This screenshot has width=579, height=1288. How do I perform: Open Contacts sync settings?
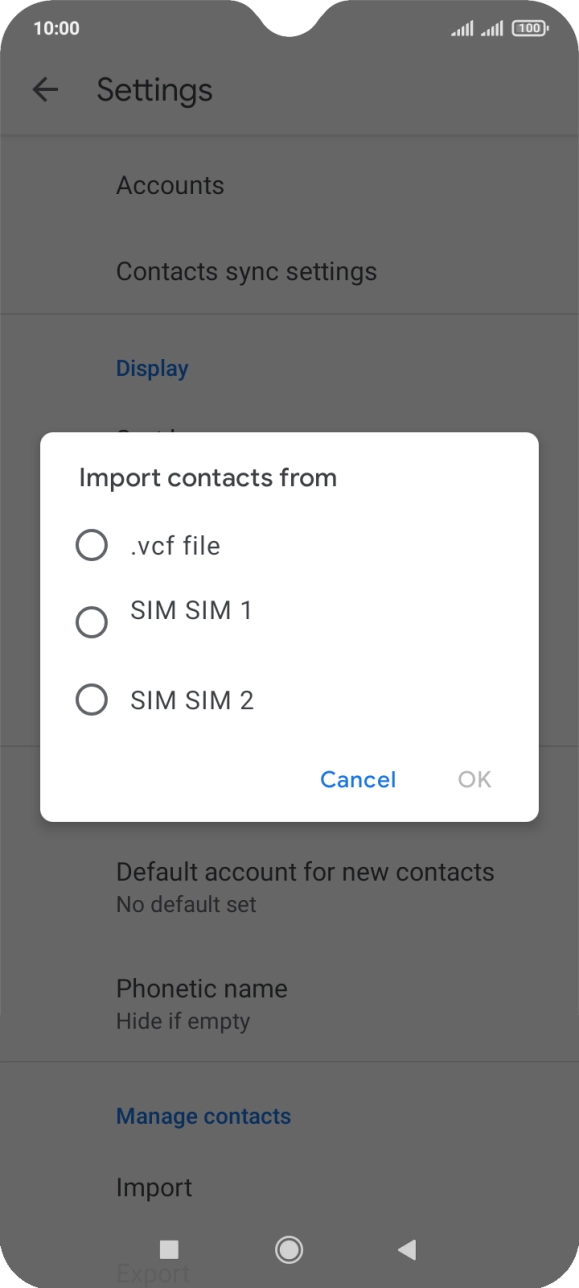(x=246, y=271)
